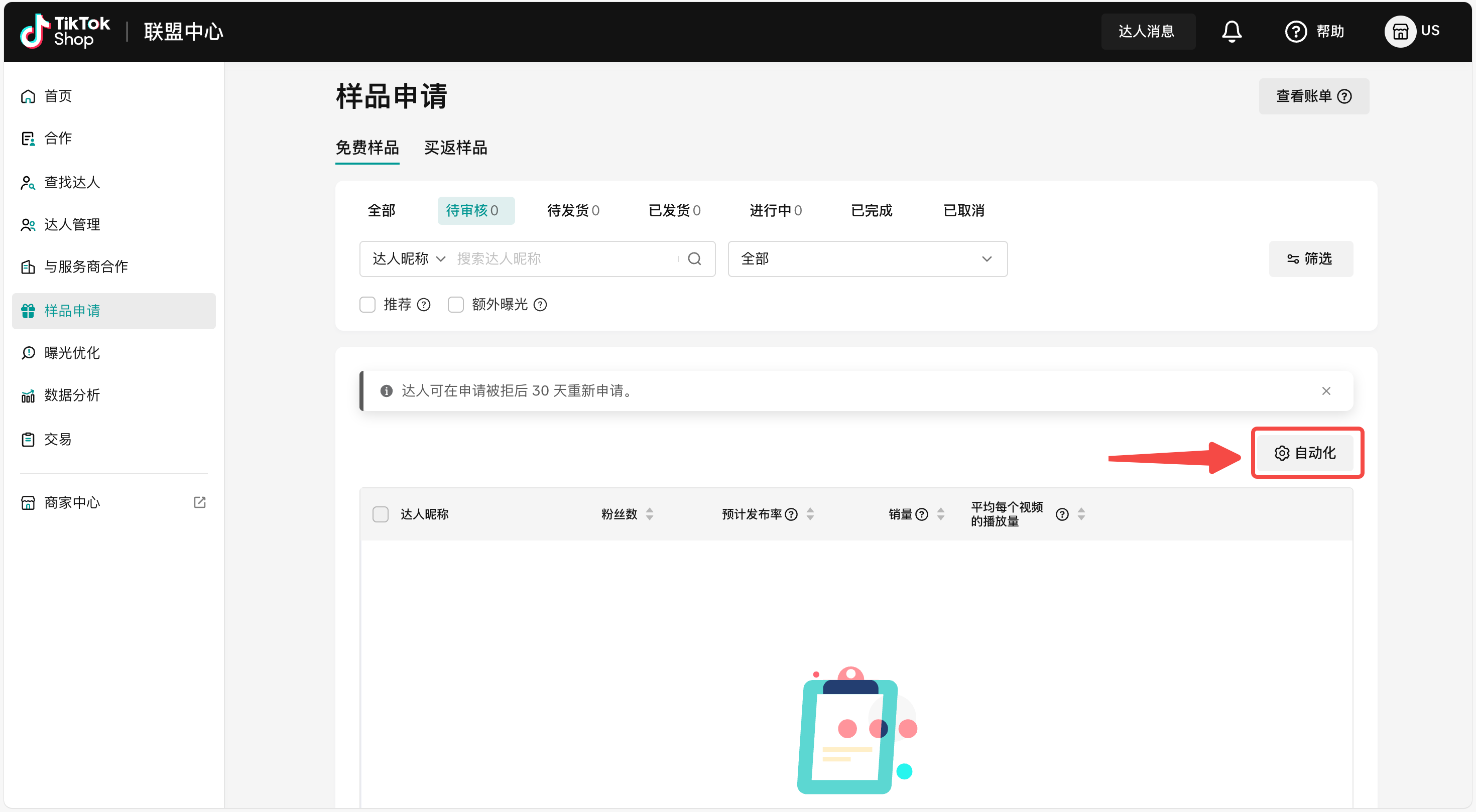Click the 预计发布率 help icon
This screenshot has width=1476, height=812.
point(791,514)
